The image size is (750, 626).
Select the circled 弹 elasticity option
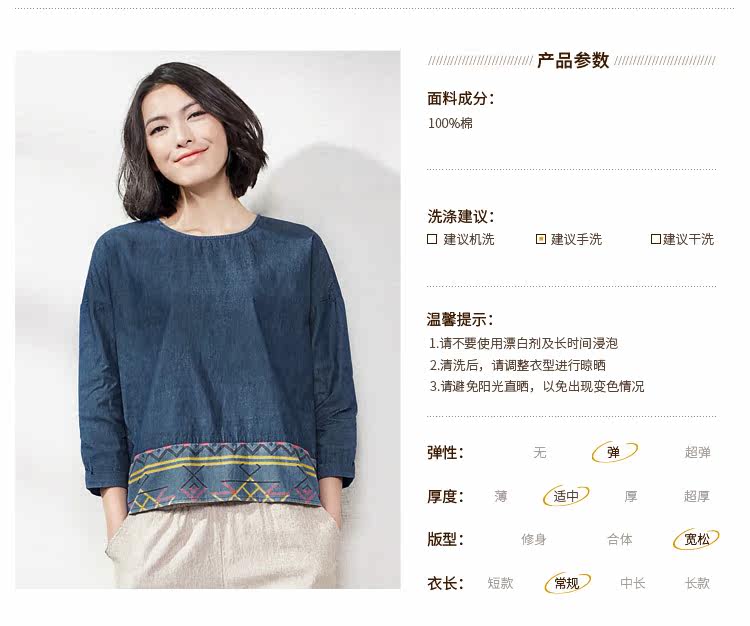614,452
